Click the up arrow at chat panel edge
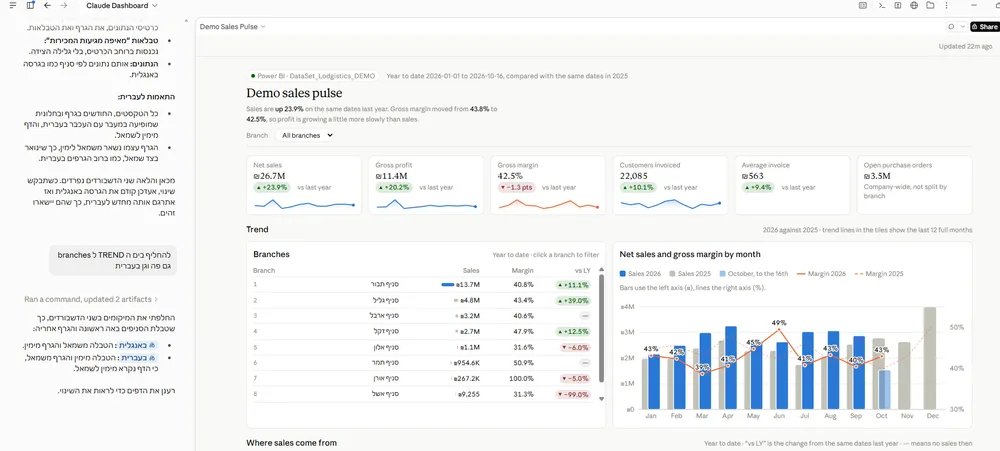 tap(186, 20)
